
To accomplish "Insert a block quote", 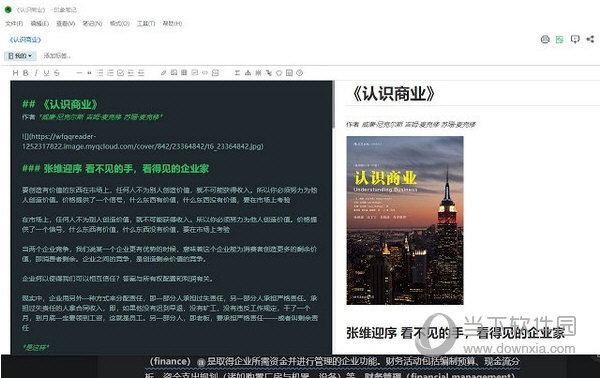I will coord(89,73).
